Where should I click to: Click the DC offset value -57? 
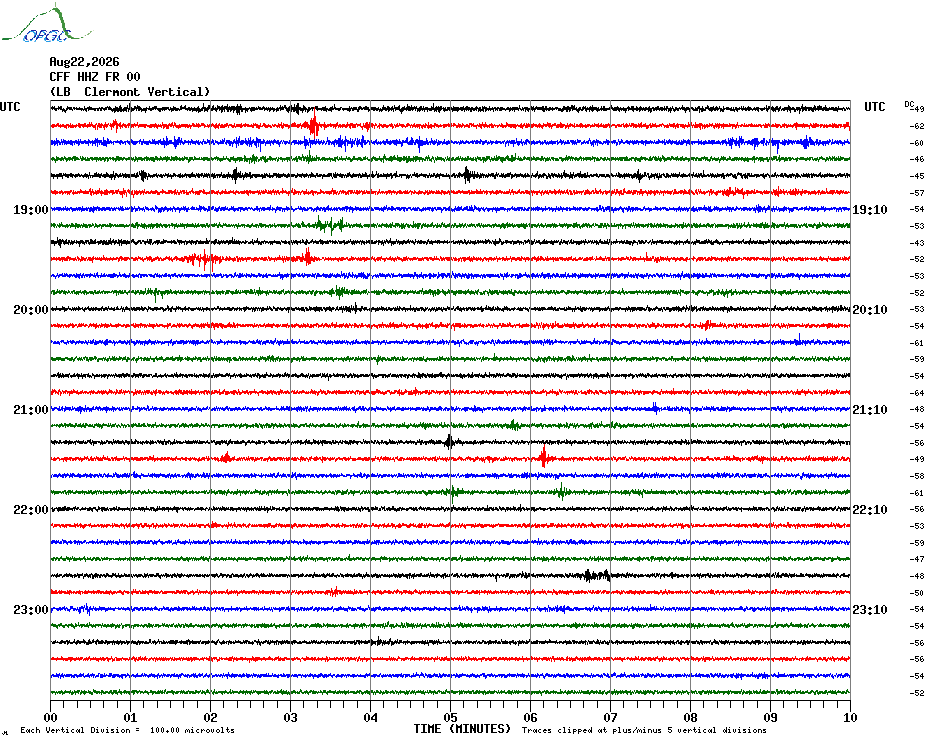point(917,193)
